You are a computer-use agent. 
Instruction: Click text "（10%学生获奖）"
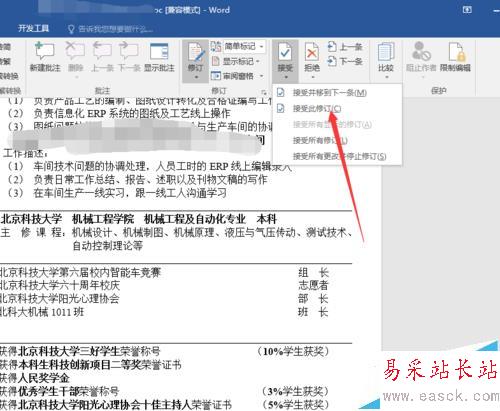click(x=293, y=351)
